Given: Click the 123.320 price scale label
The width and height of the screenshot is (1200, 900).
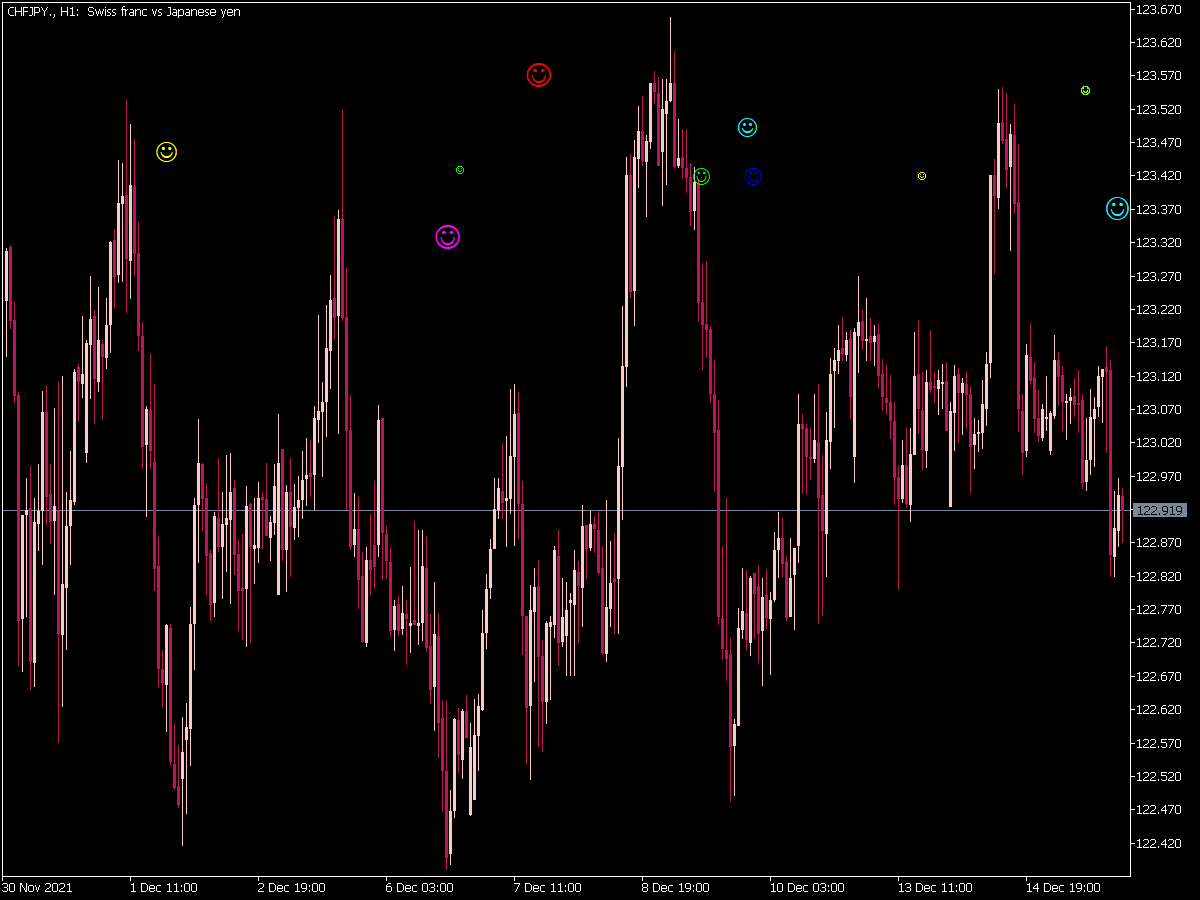Looking at the screenshot, I should (x=1160, y=243).
